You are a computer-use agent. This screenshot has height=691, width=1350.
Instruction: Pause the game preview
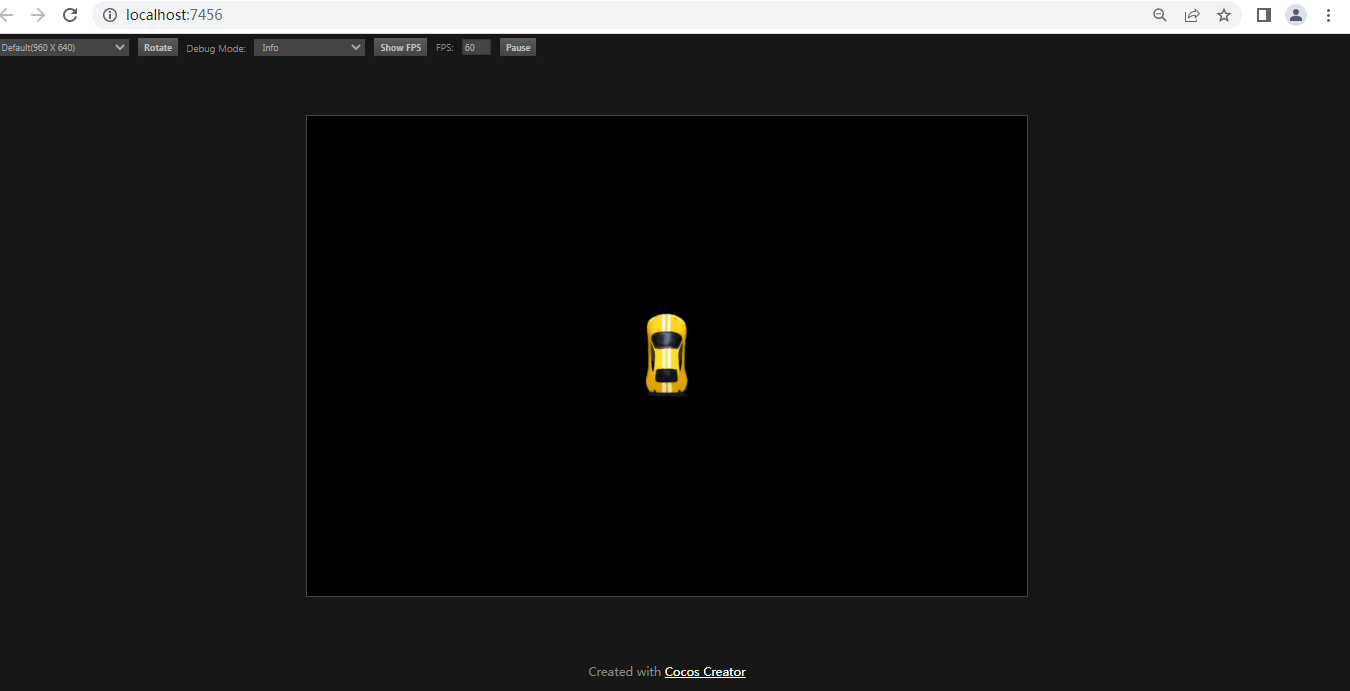[x=518, y=47]
